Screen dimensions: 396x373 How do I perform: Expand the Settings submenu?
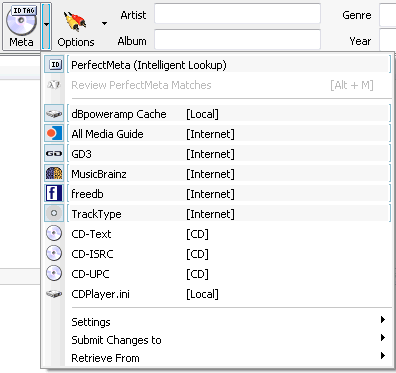tap(228, 322)
